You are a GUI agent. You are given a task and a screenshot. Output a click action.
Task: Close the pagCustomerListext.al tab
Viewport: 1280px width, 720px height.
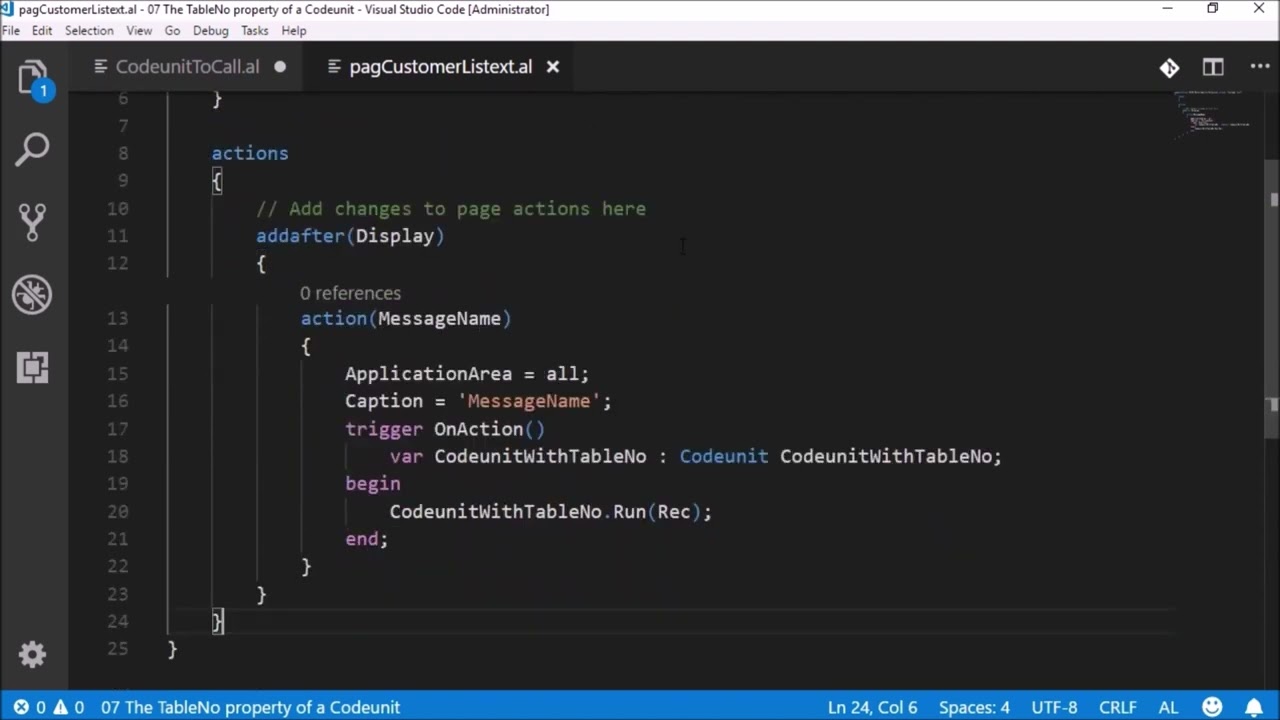click(x=552, y=67)
